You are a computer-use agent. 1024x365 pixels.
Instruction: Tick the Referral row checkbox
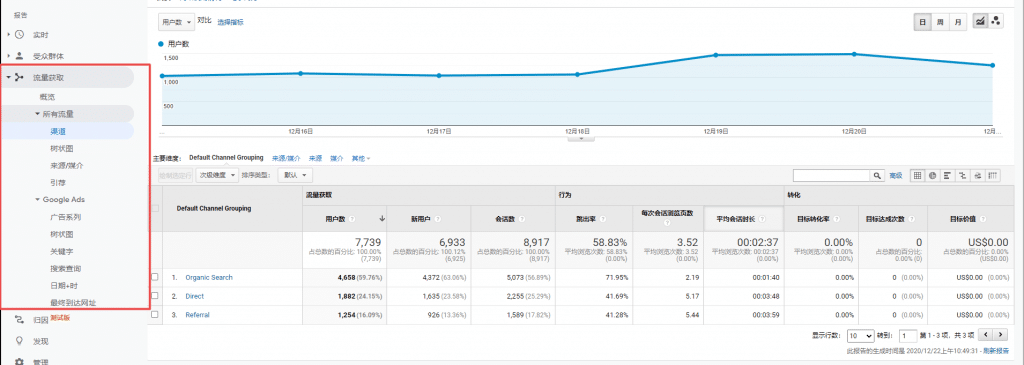pyautogui.click(x=155, y=315)
